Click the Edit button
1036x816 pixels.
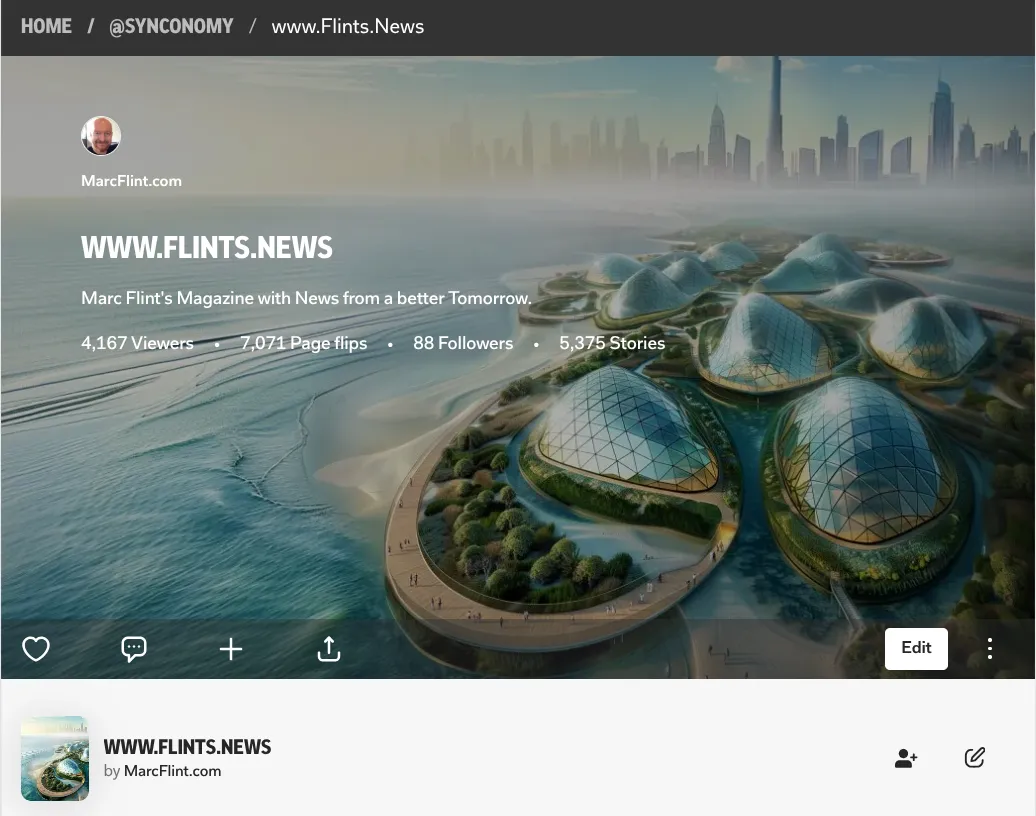click(x=916, y=648)
